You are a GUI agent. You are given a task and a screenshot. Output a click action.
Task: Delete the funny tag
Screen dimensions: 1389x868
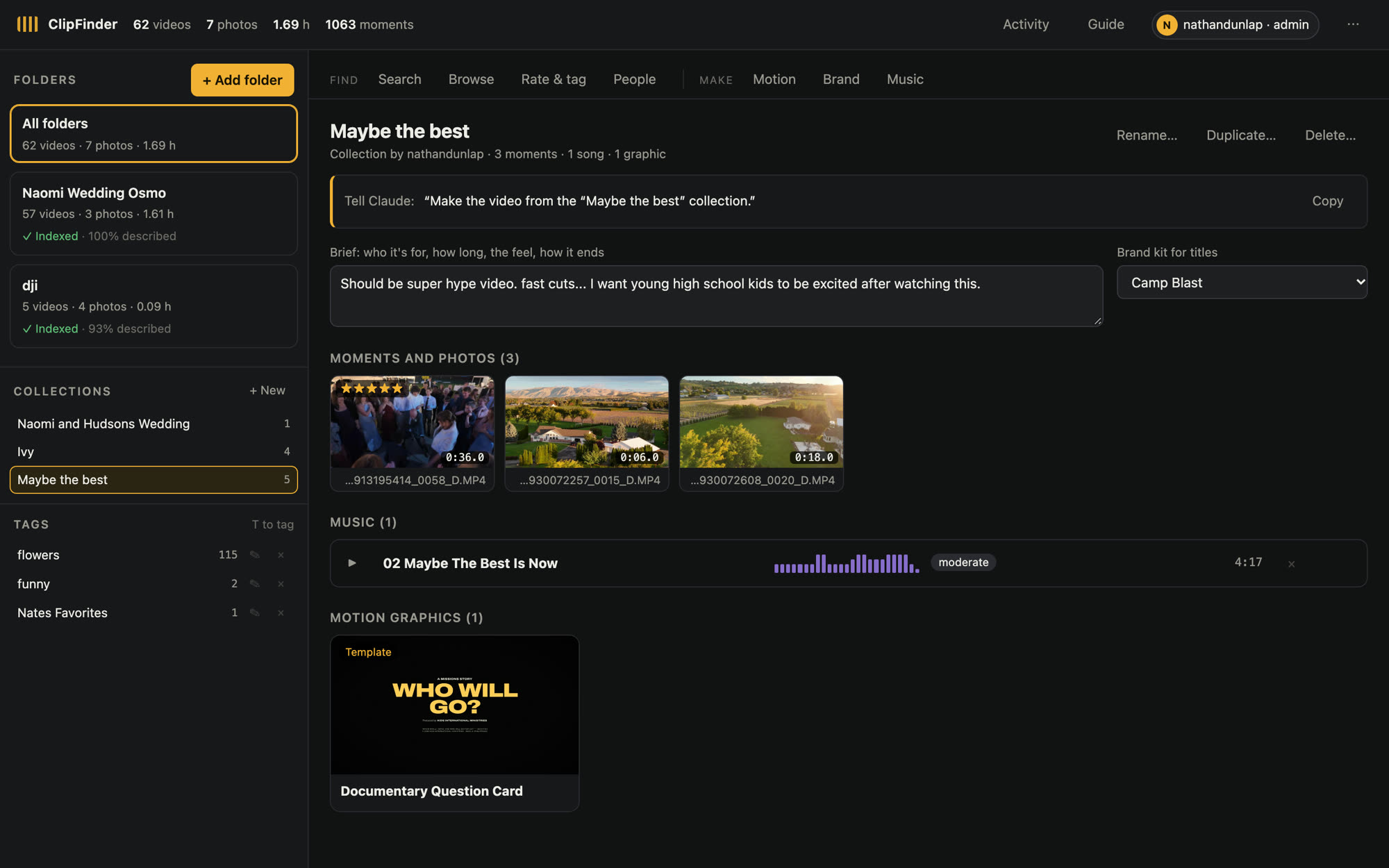[281, 584]
